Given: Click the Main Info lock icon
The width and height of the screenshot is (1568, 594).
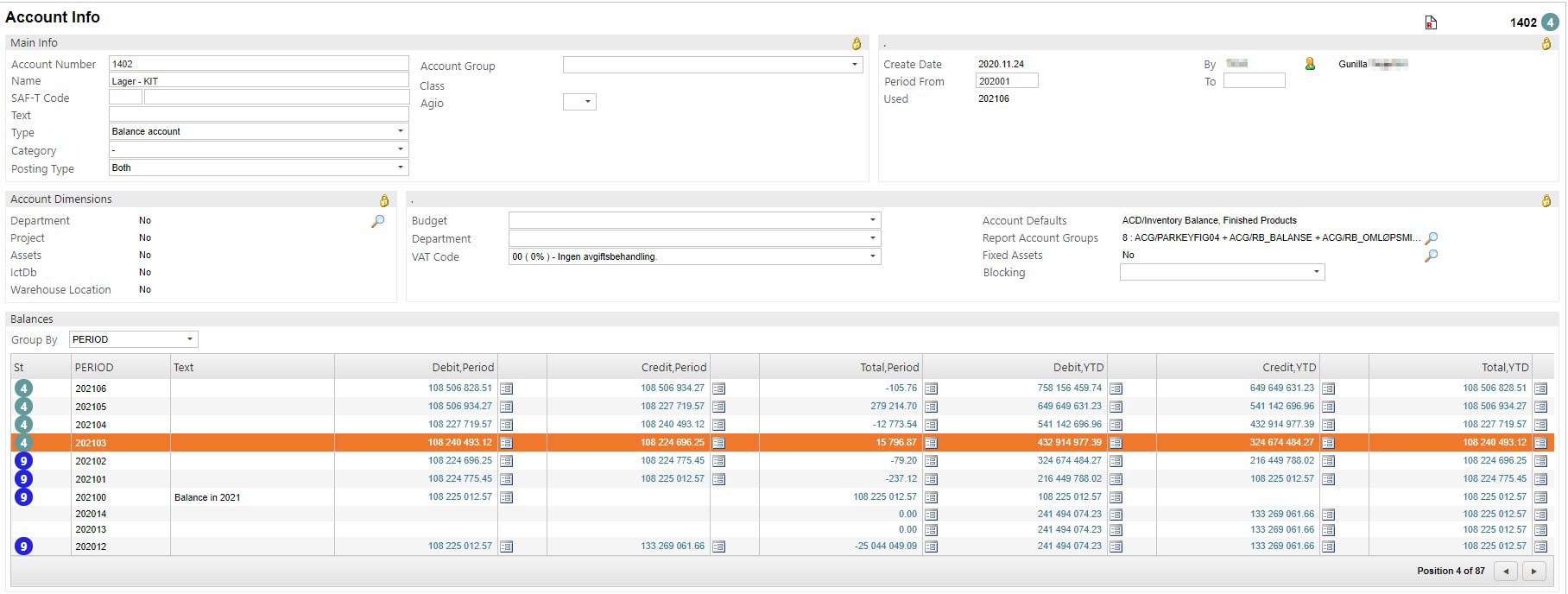Looking at the screenshot, I should pyautogui.click(x=856, y=43).
